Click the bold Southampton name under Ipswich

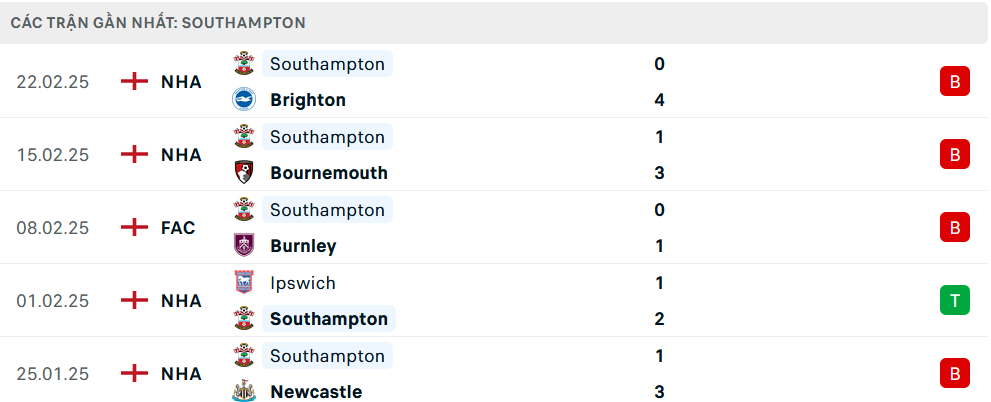329,319
